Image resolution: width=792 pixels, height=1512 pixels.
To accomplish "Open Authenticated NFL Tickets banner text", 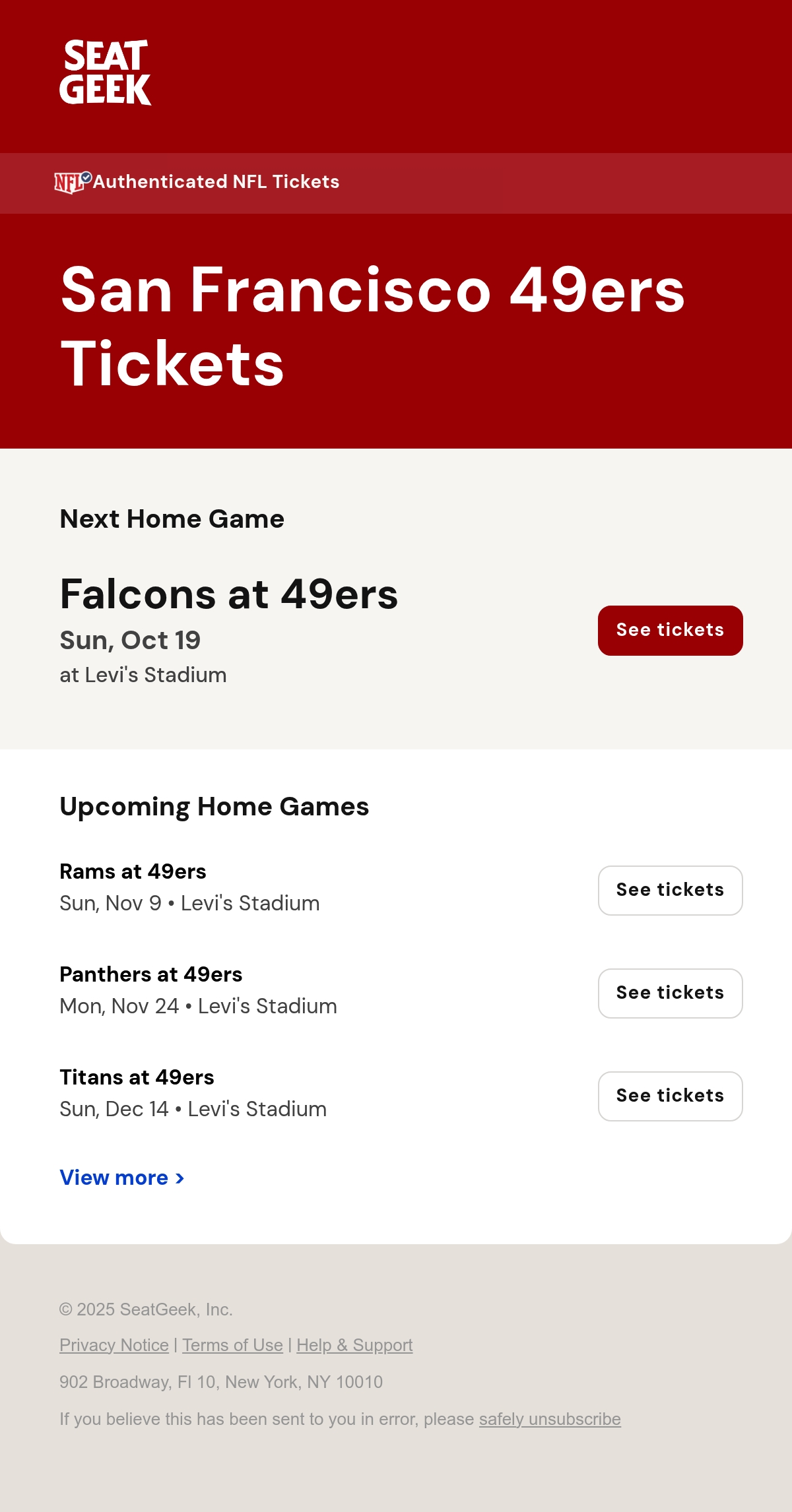I will point(216,182).
